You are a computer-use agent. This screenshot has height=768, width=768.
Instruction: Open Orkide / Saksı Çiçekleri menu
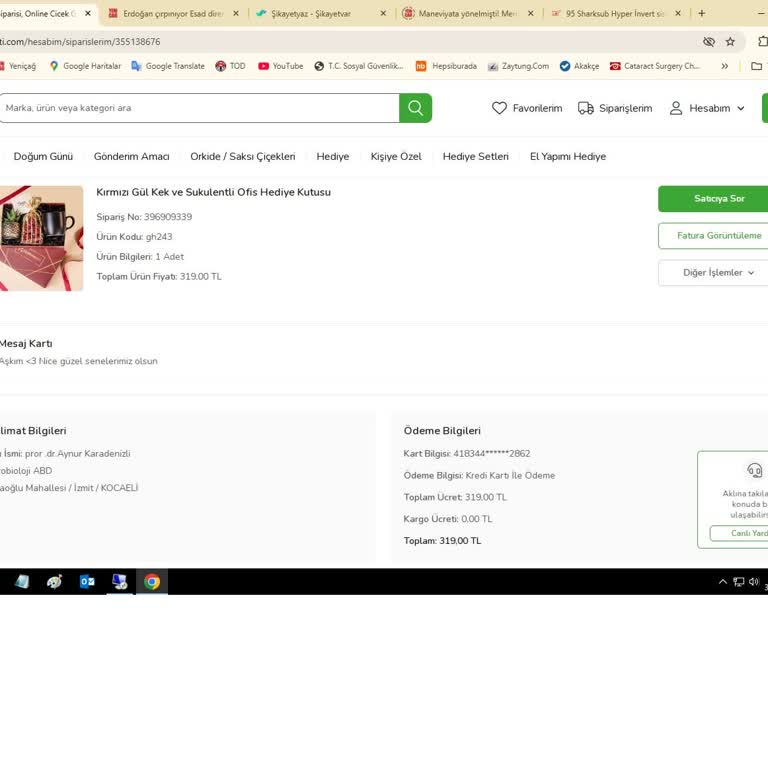[242, 156]
